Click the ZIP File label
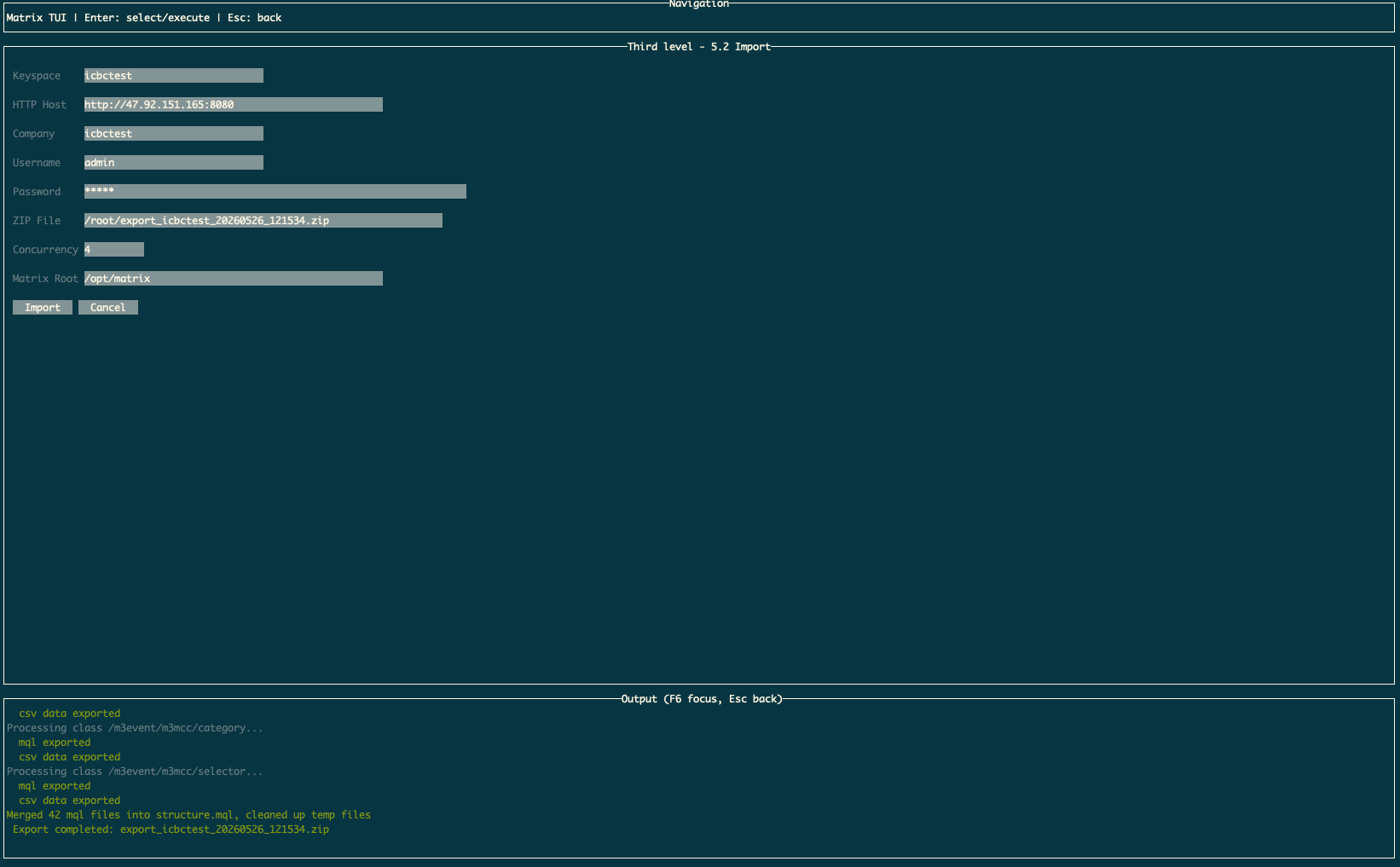This screenshot has width=1400, height=867. 37,221
